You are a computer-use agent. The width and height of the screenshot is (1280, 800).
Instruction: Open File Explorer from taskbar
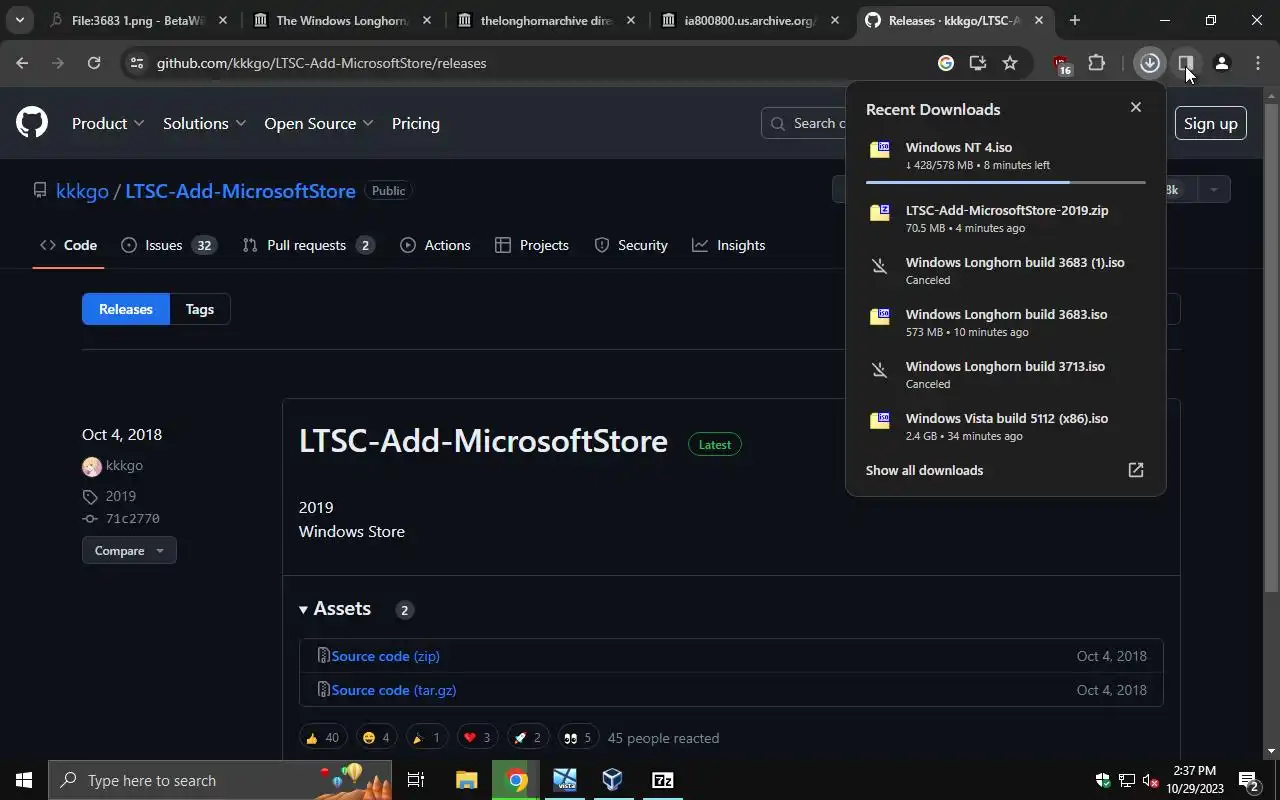point(467,780)
